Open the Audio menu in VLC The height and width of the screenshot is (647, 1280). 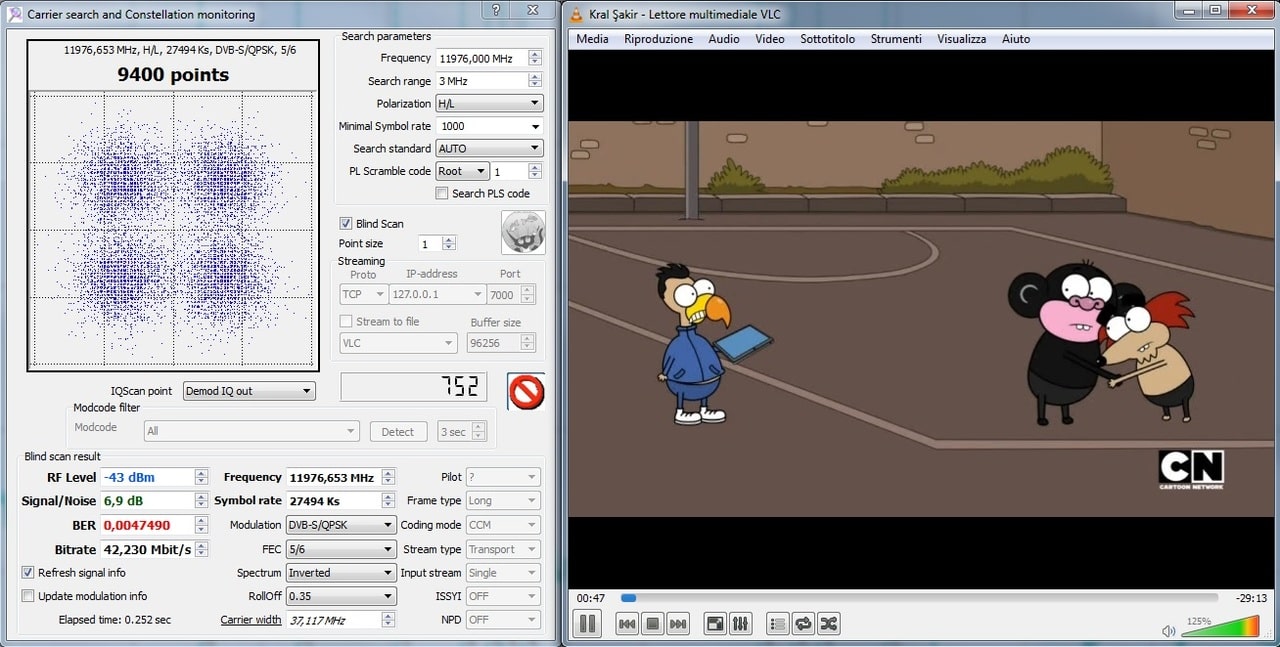tap(724, 39)
